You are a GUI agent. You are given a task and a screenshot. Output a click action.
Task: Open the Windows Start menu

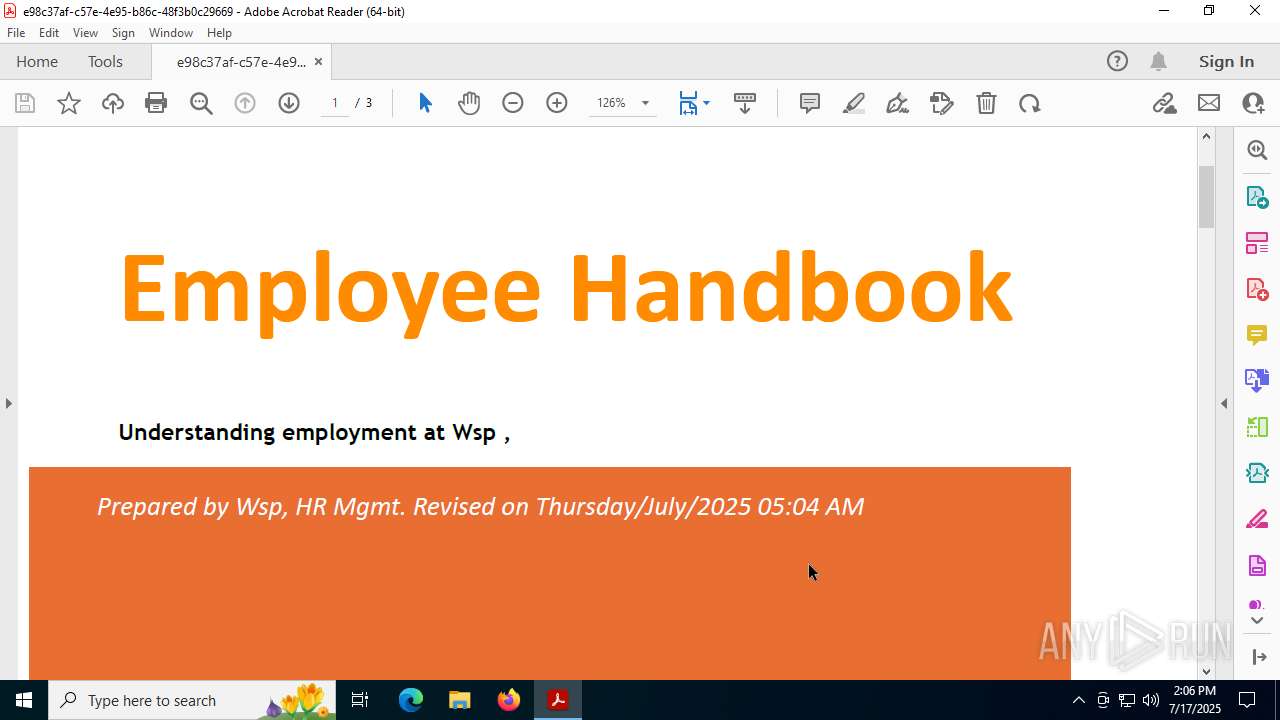24,700
